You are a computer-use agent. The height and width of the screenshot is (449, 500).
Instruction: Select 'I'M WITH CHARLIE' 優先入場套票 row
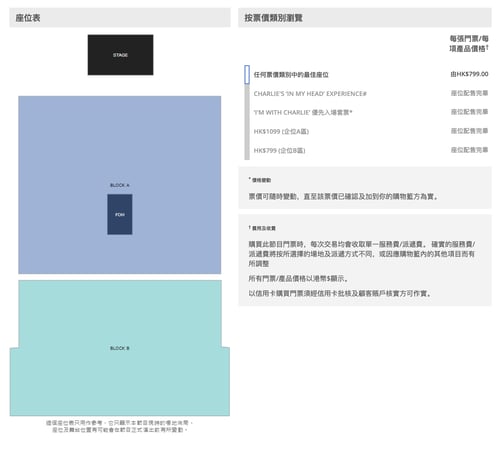pyautogui.click(x=367, y=112)
